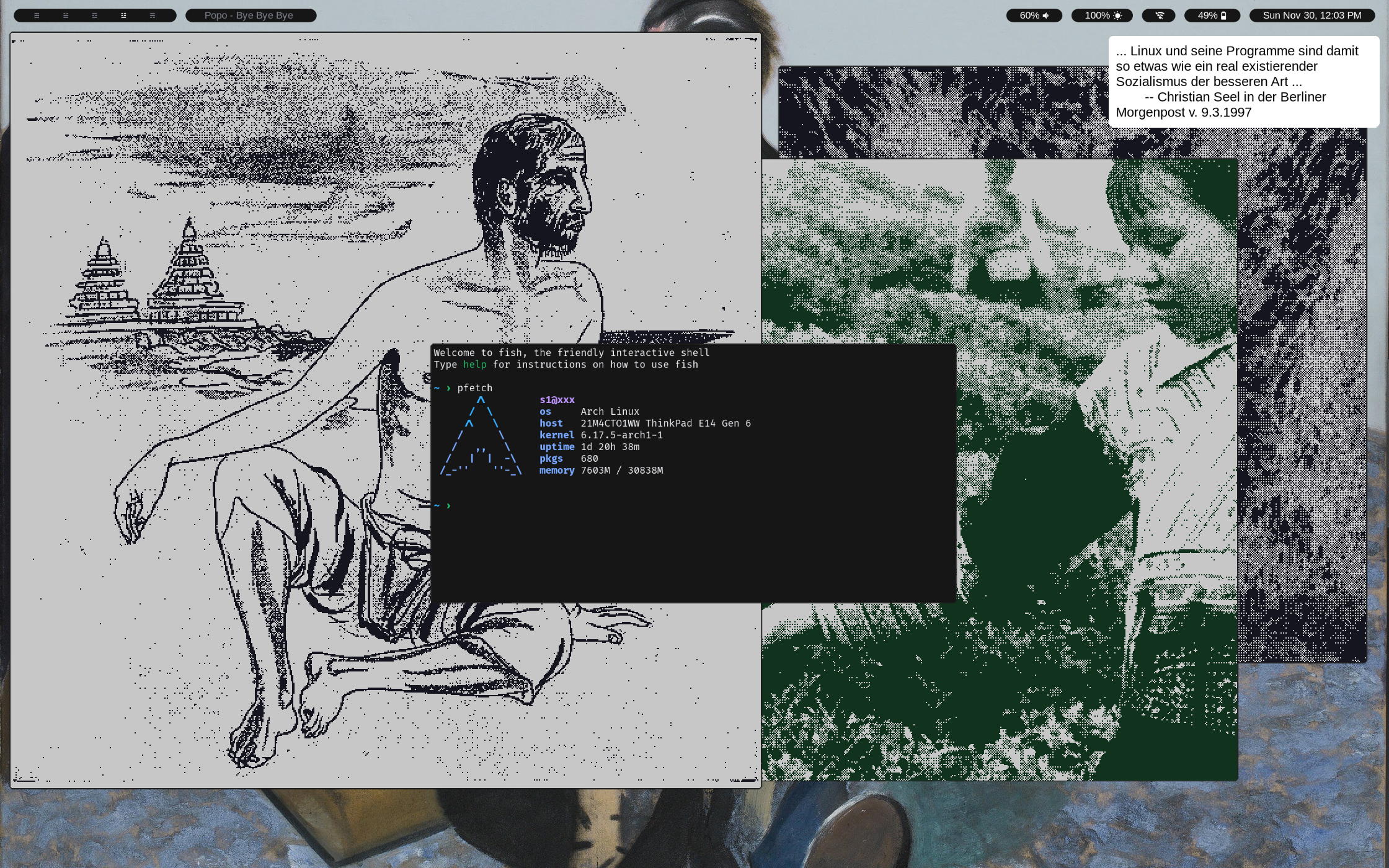Click the disconnected Wi-Fi icon
Viewport: 1389px width, 868px height.
pos(1159,15)
